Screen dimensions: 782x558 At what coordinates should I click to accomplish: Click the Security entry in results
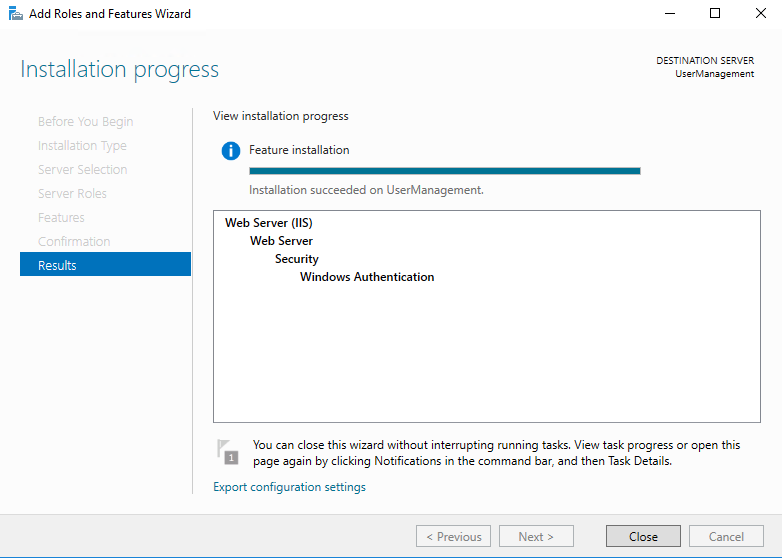[296, 259]
